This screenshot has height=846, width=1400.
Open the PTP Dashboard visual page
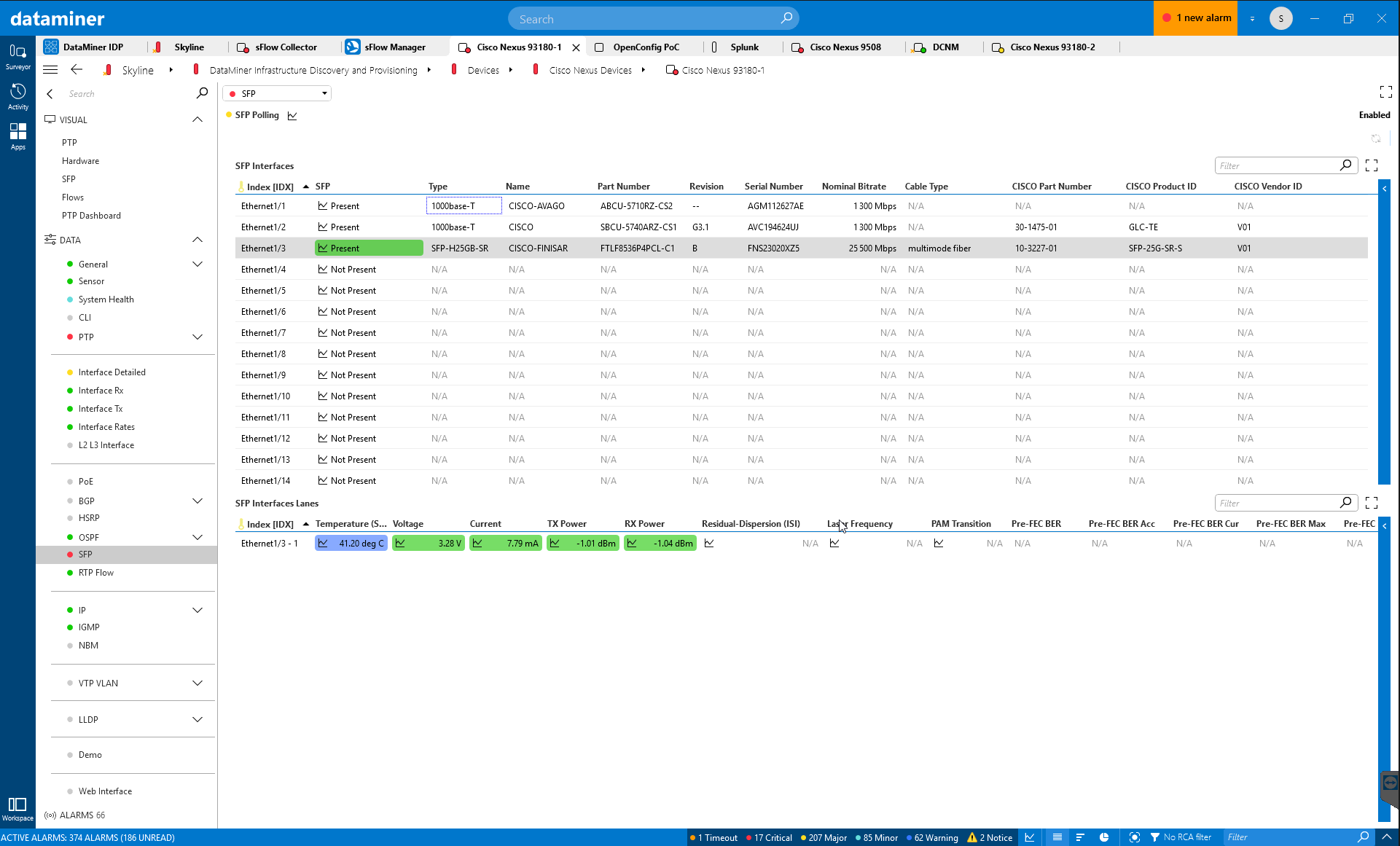click(91, 216)
